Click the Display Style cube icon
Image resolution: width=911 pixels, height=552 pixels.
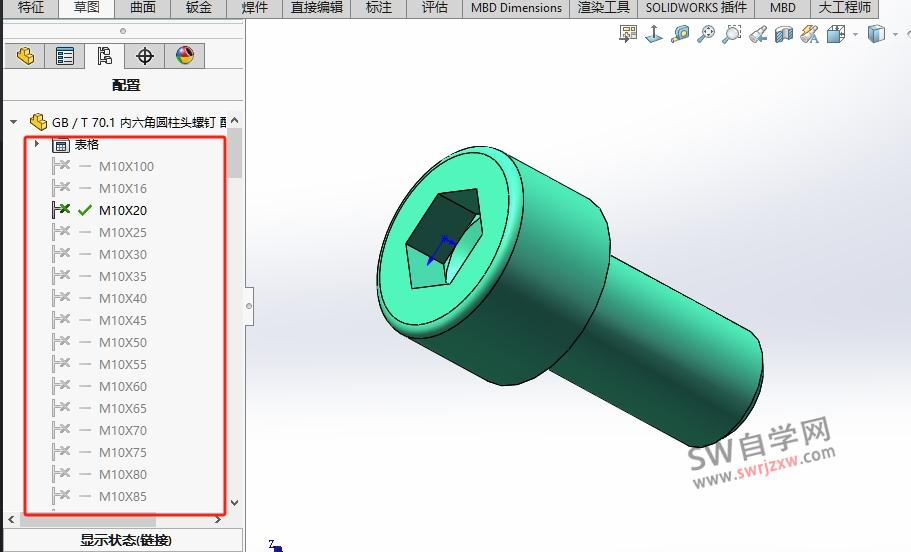tap(876, 34)
